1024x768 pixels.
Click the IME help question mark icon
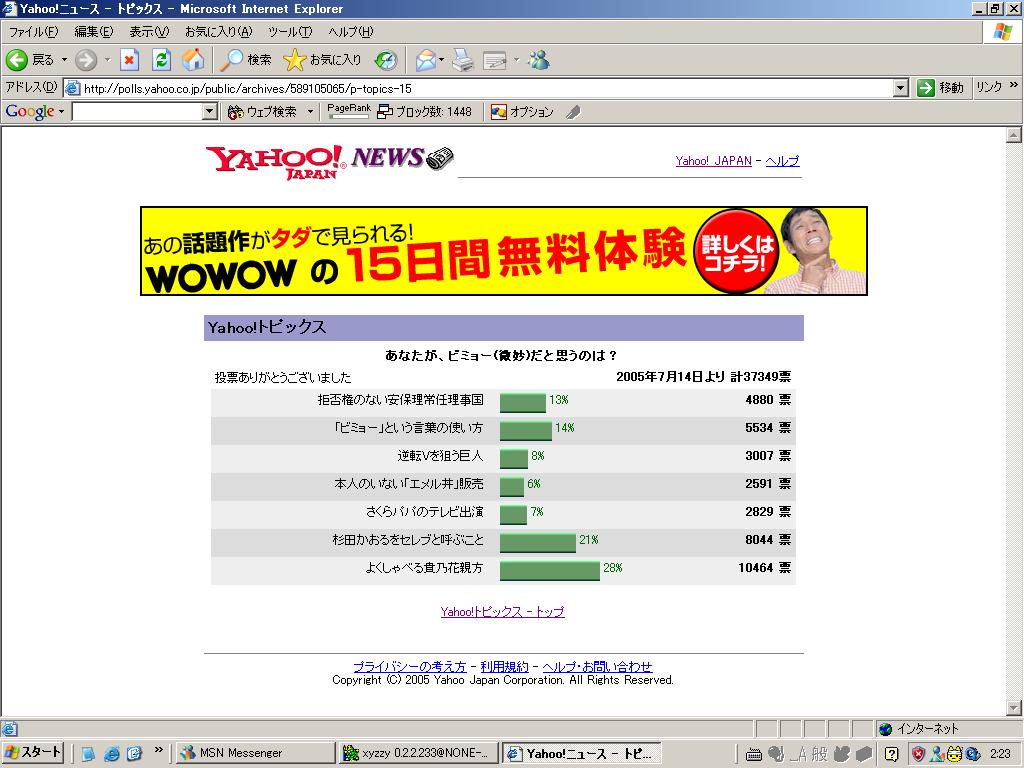[x=891, y=754]
